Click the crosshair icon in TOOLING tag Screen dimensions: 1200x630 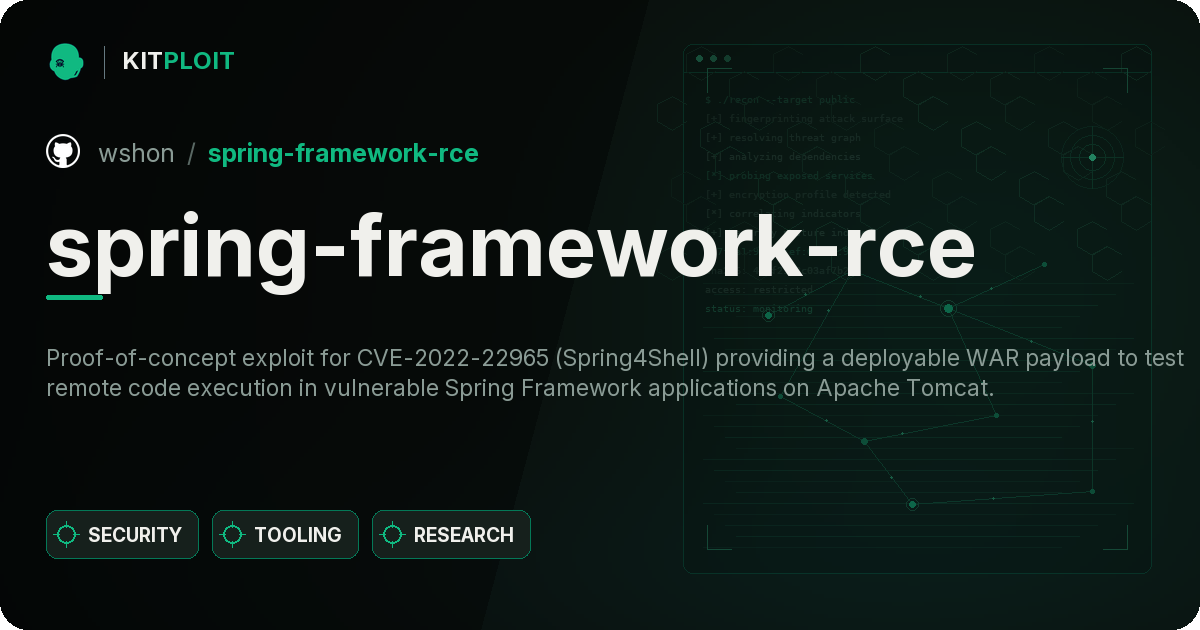233,535
